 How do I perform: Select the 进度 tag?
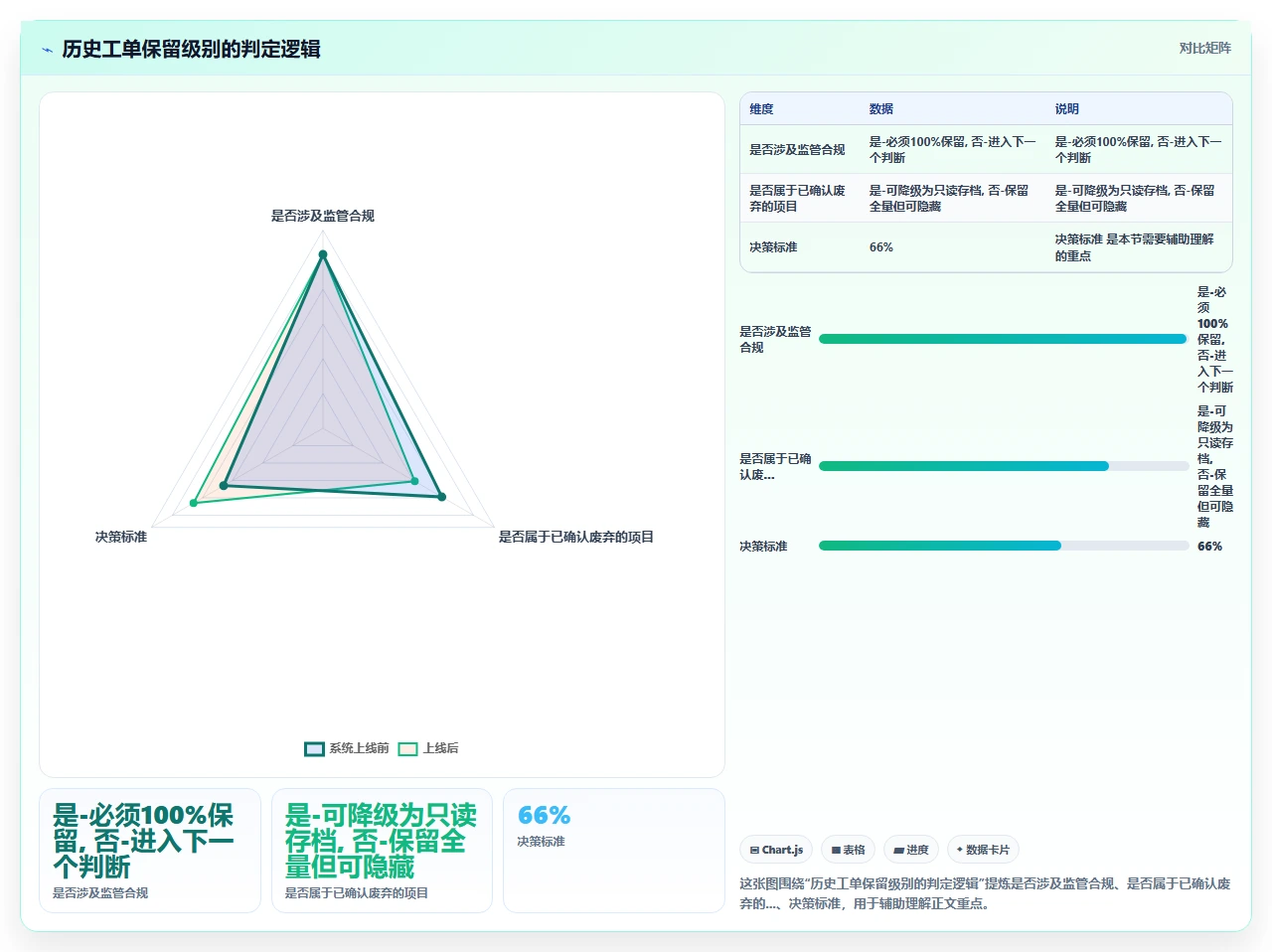click(x=910, y=850)
